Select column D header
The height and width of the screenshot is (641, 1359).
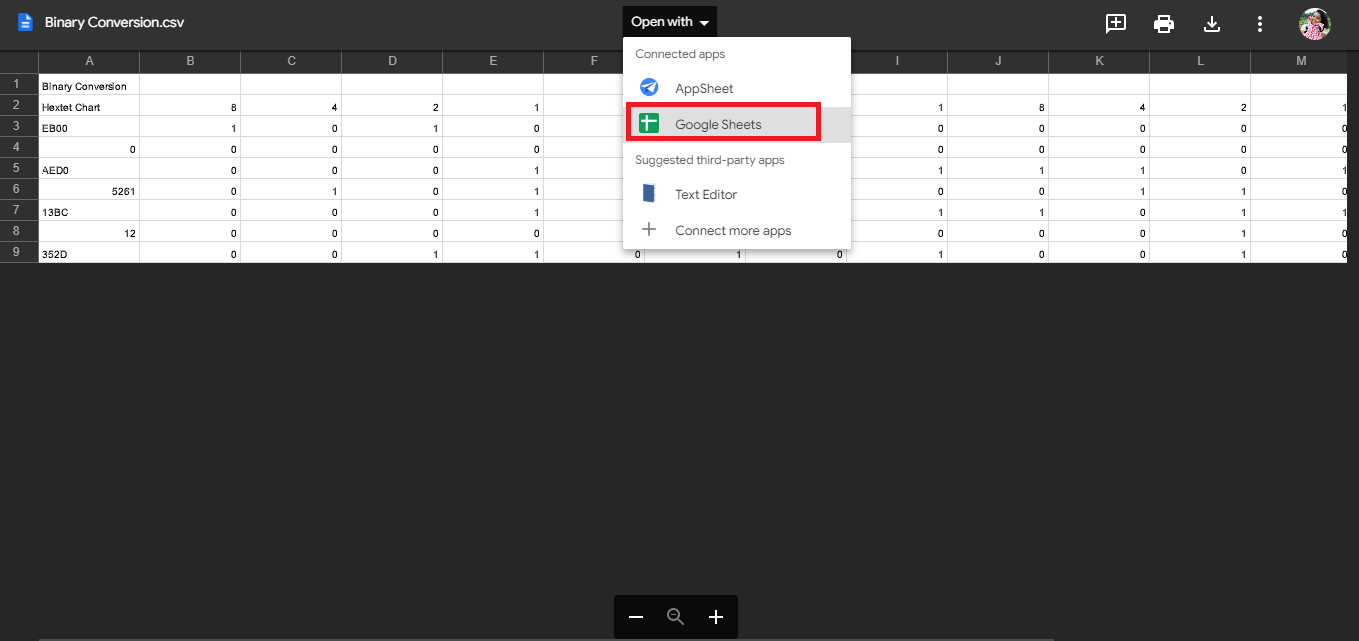(x=392, y=62)
